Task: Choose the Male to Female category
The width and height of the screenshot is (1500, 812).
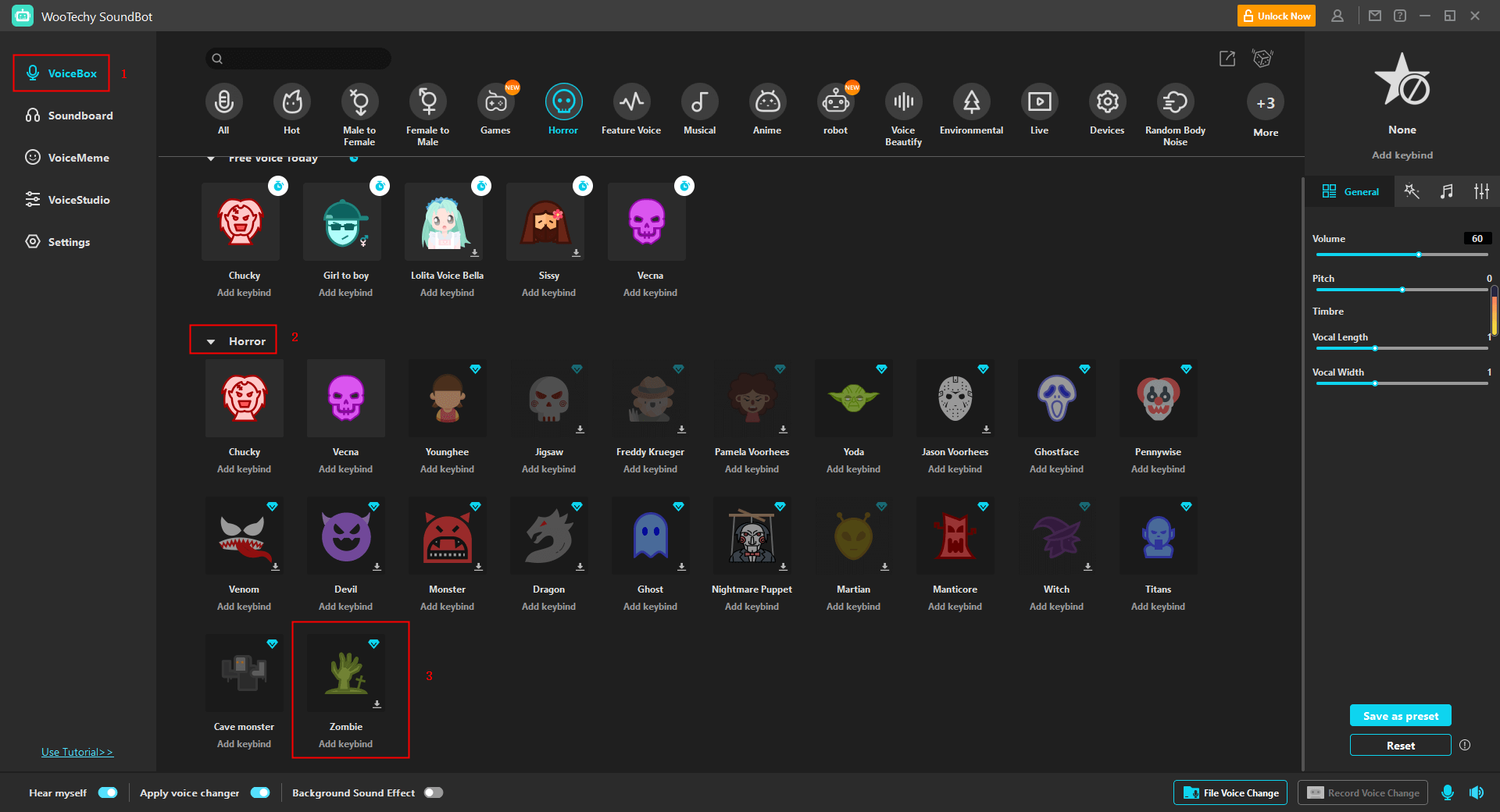Action: [359, 101]
